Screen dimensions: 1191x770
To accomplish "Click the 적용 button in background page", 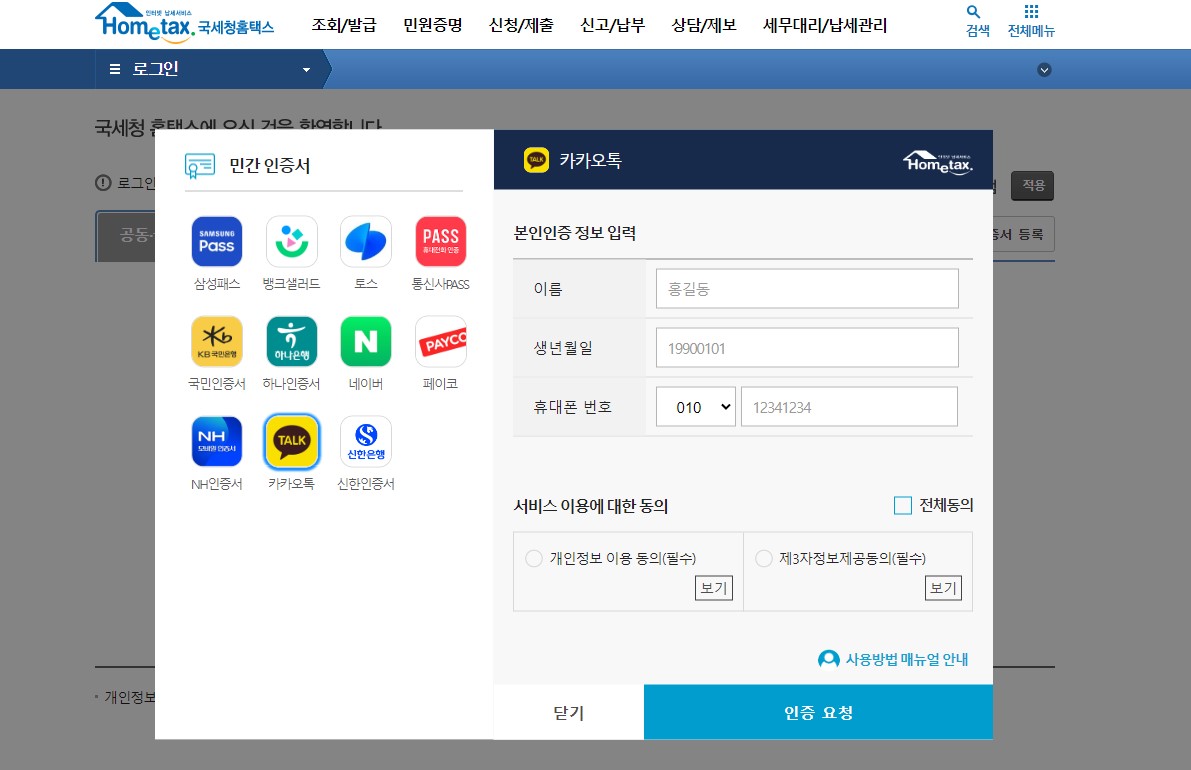I will [1032, 185].
